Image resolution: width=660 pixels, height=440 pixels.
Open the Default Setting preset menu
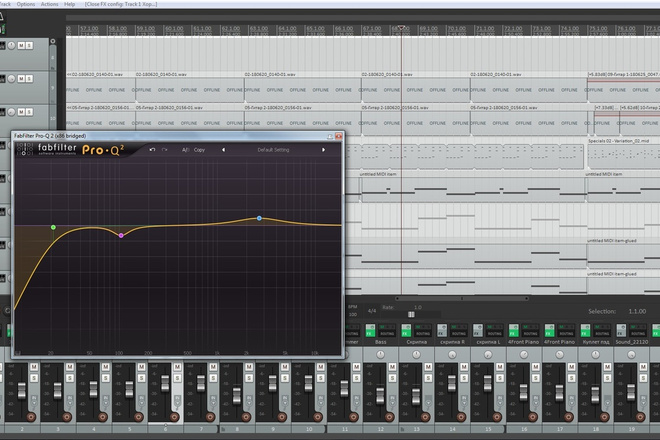coord(273,150)
